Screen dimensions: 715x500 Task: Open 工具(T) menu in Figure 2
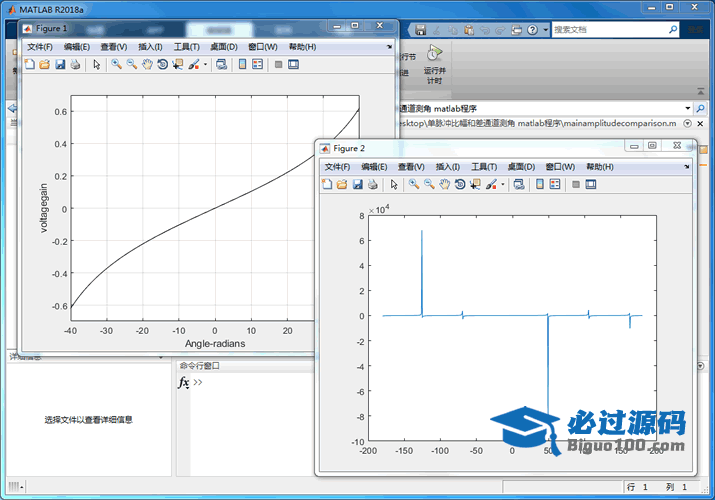coord(484,167)
